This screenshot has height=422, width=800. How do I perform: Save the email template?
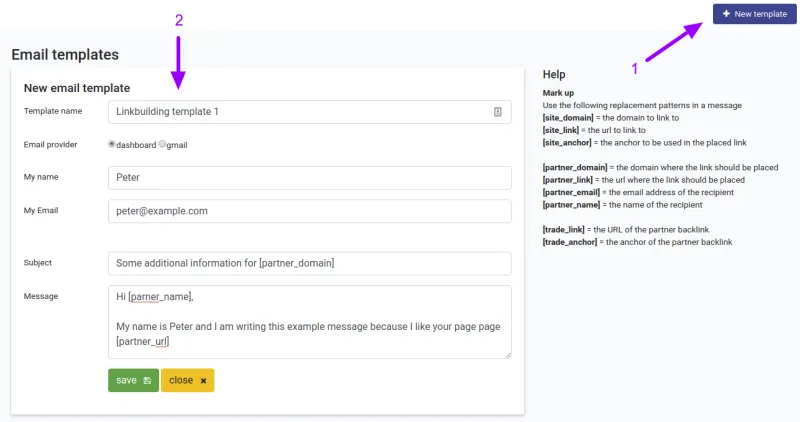(133, 380)
